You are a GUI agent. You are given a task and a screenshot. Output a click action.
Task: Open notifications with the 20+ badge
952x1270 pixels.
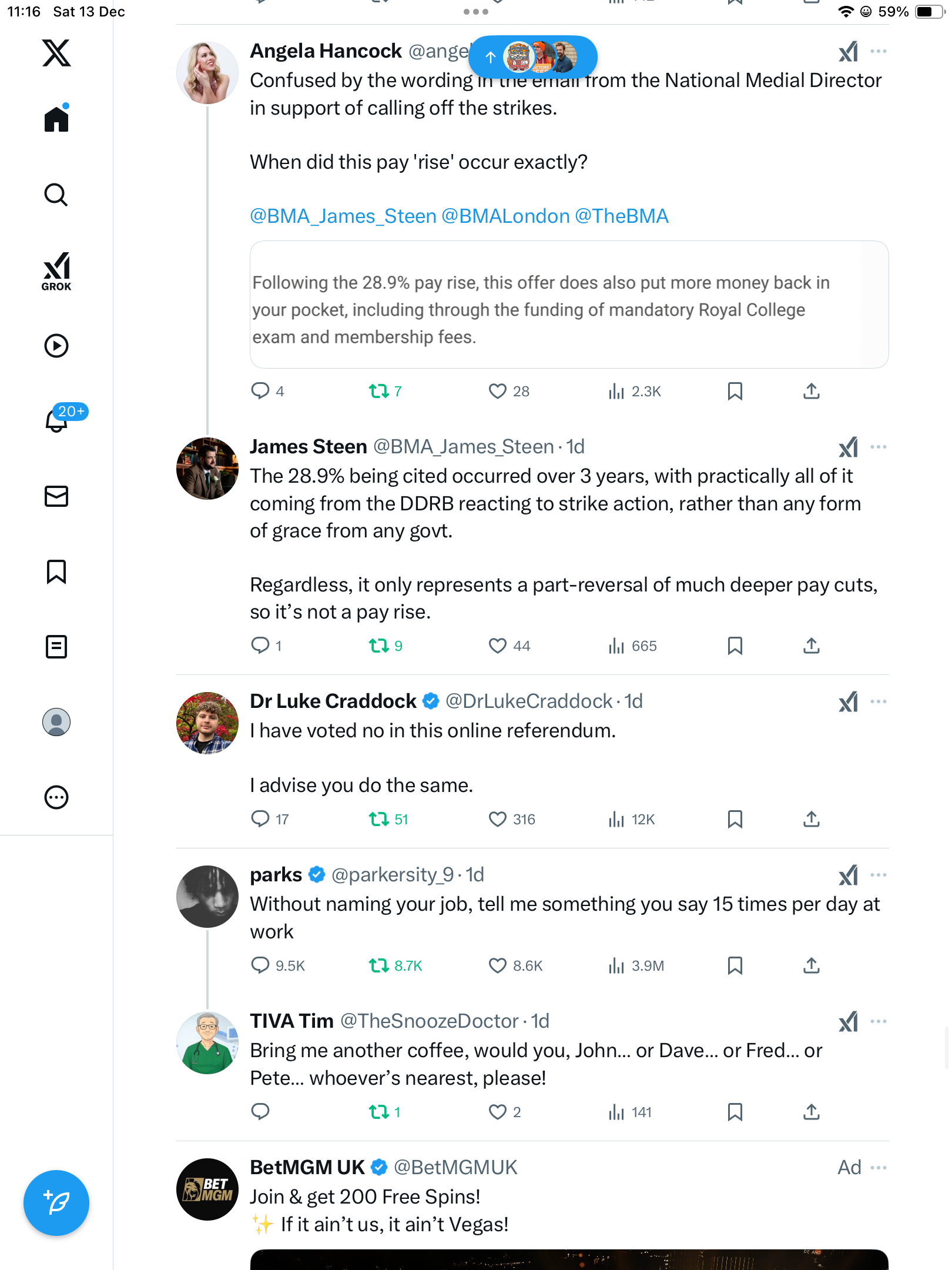pos(58,420)
